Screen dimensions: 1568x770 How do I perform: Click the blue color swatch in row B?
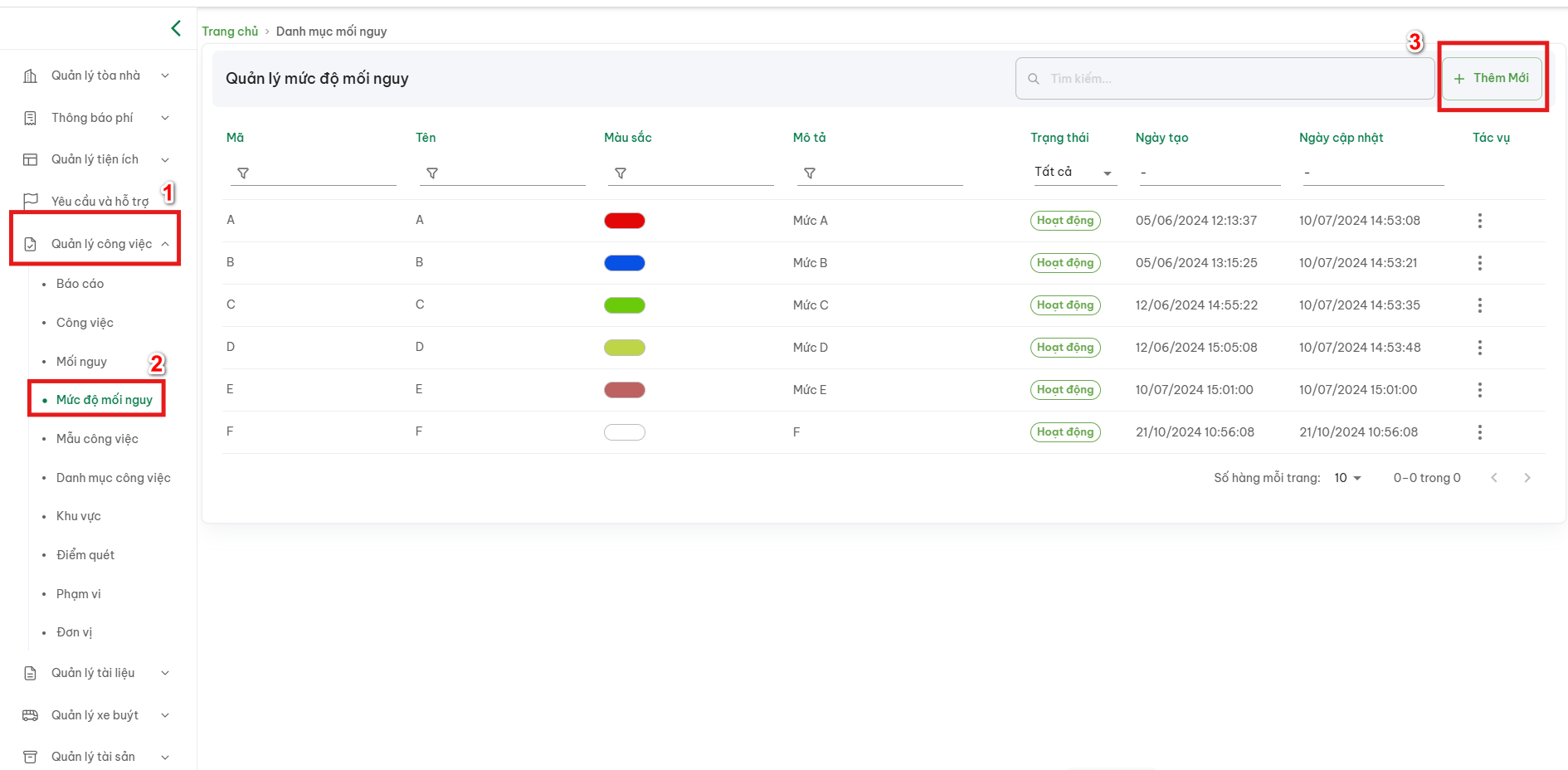[625, 263]
